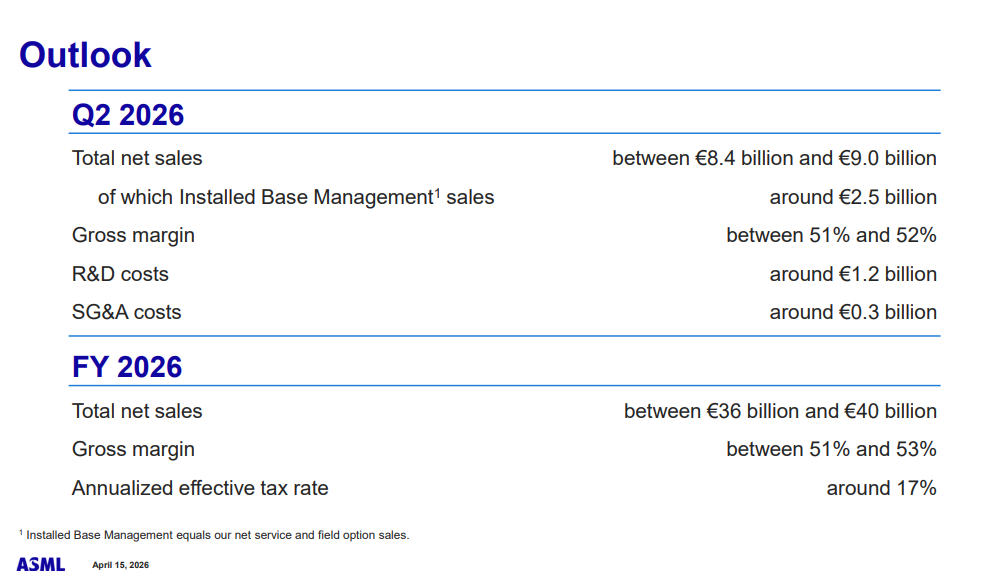Click the between 51% and 52% value
This screenshot has width=991, height=582.
click(831, 235)
